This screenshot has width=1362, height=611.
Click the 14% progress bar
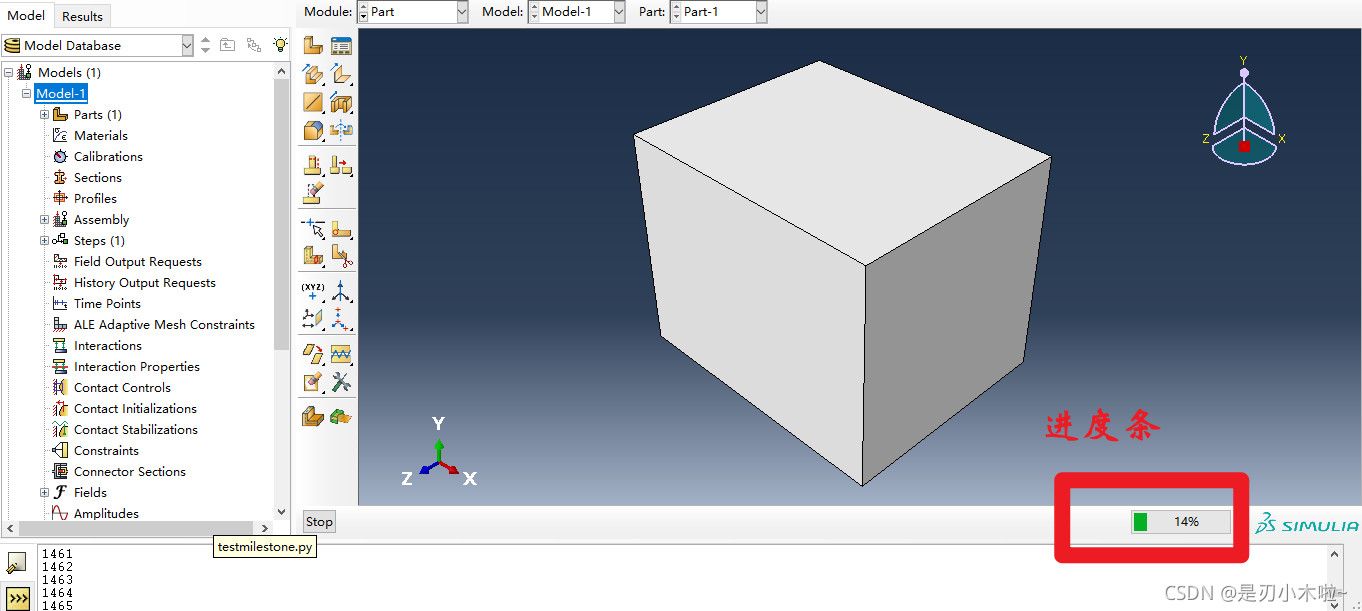(1181, 522)
